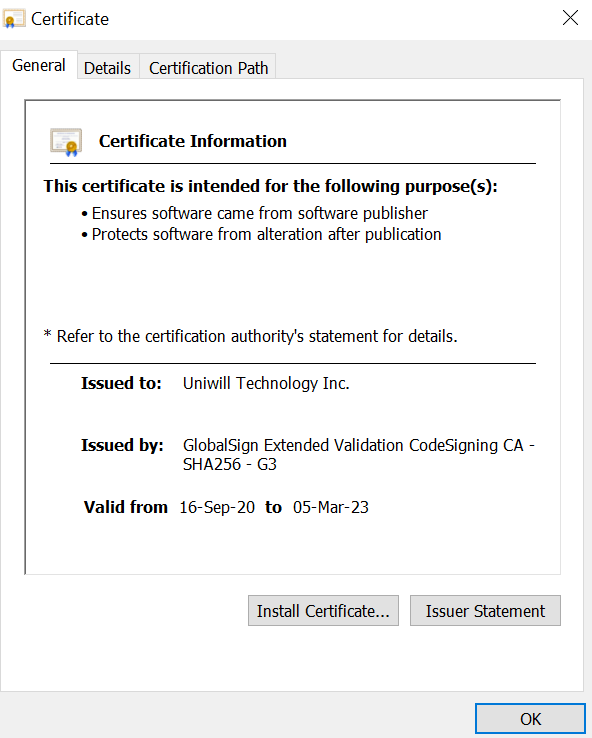592x738 pixels.
Task: Click the expiry date 05-Mar-23
Action: [331, 507]
